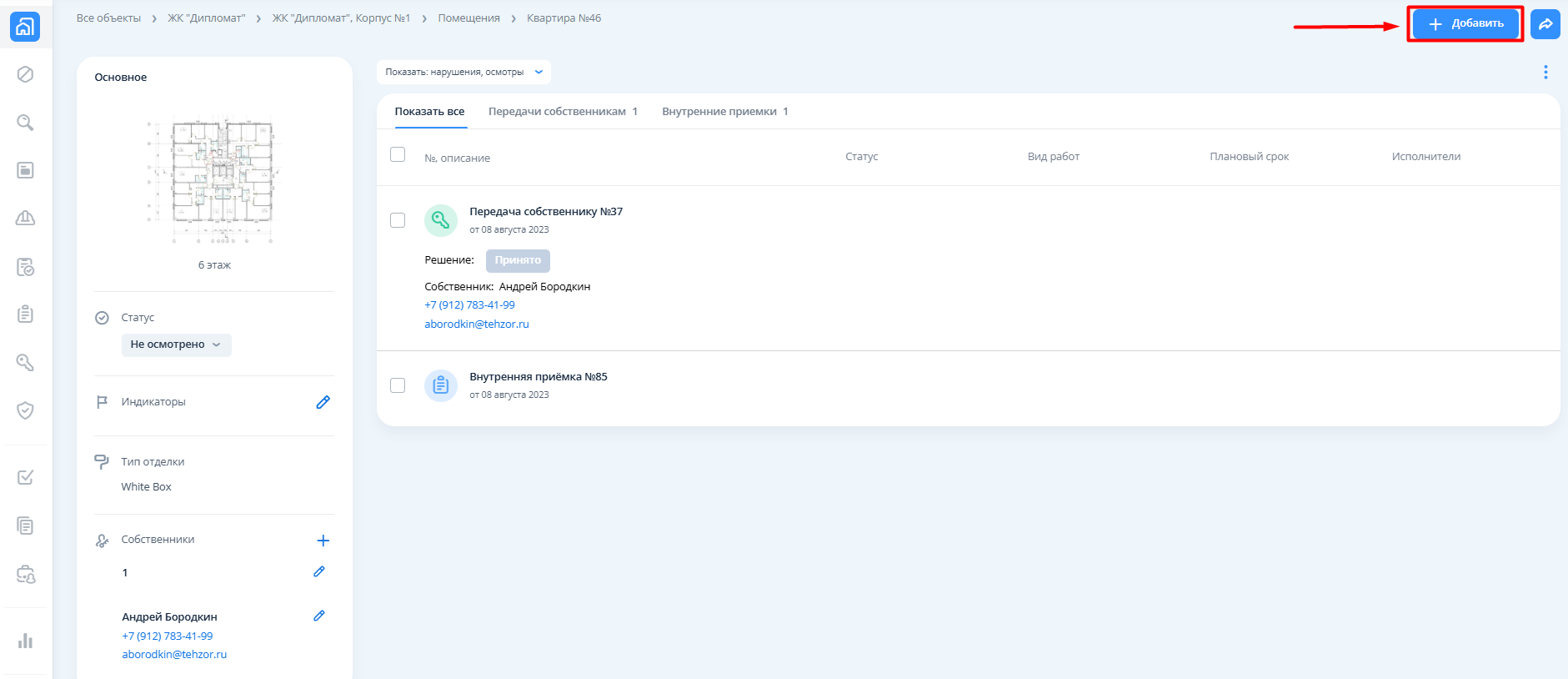The width and height of the screenshot is (1568, 679).
Task: Switch to Передачи собственникам tab
Action: click(x=563, y=112)
